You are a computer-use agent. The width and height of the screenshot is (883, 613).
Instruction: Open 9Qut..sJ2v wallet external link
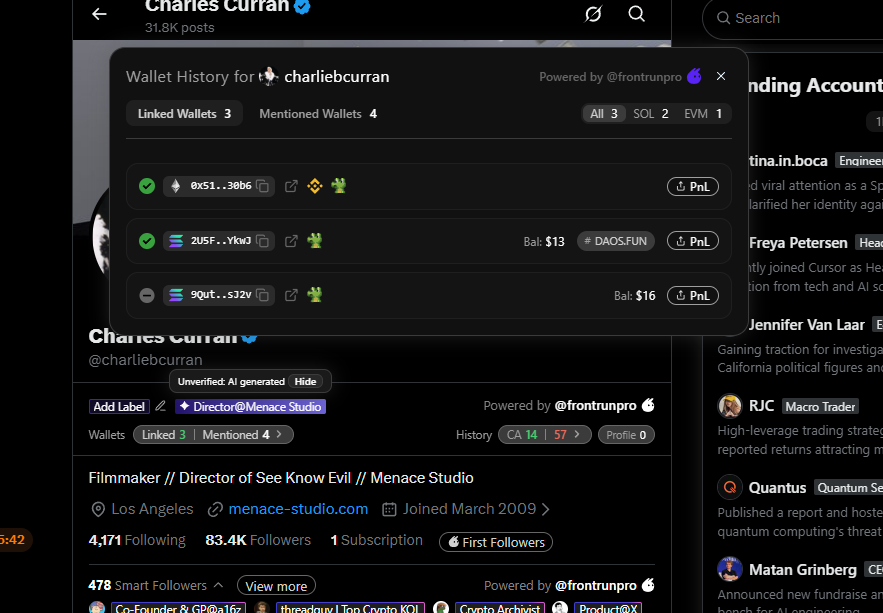(x=291, y=295)
